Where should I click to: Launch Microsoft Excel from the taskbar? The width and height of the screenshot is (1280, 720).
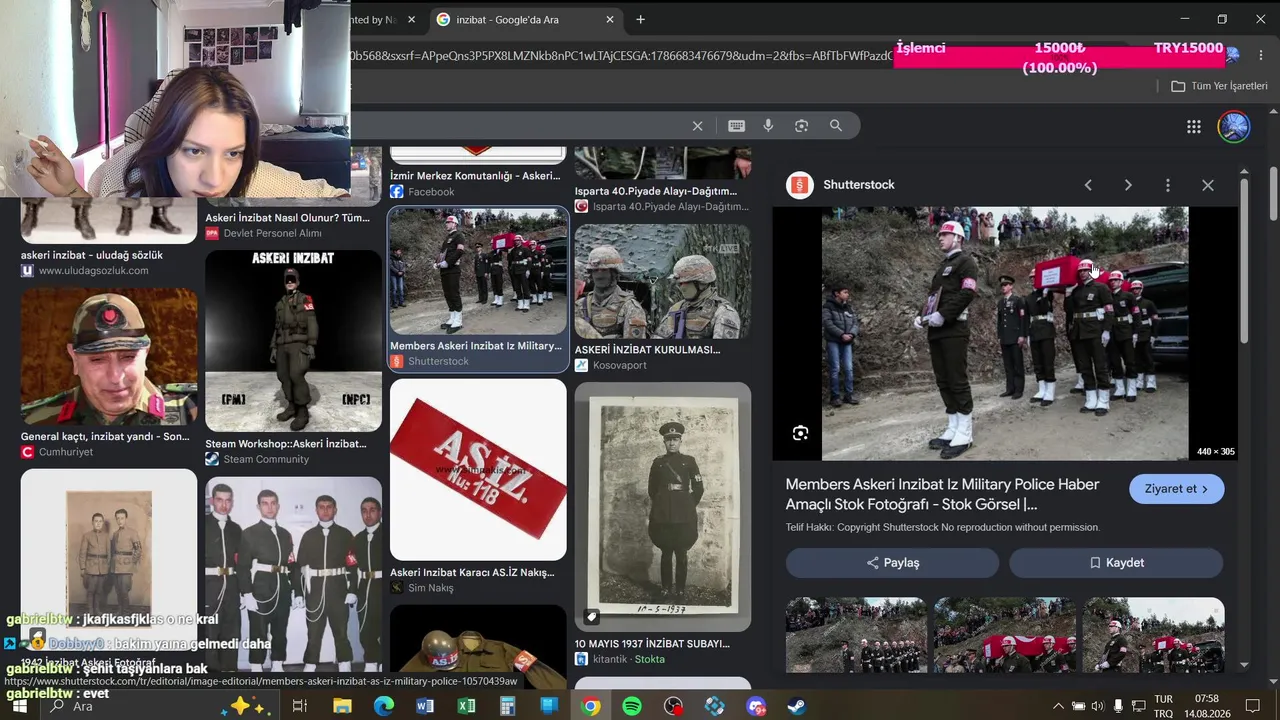(466, 706)
